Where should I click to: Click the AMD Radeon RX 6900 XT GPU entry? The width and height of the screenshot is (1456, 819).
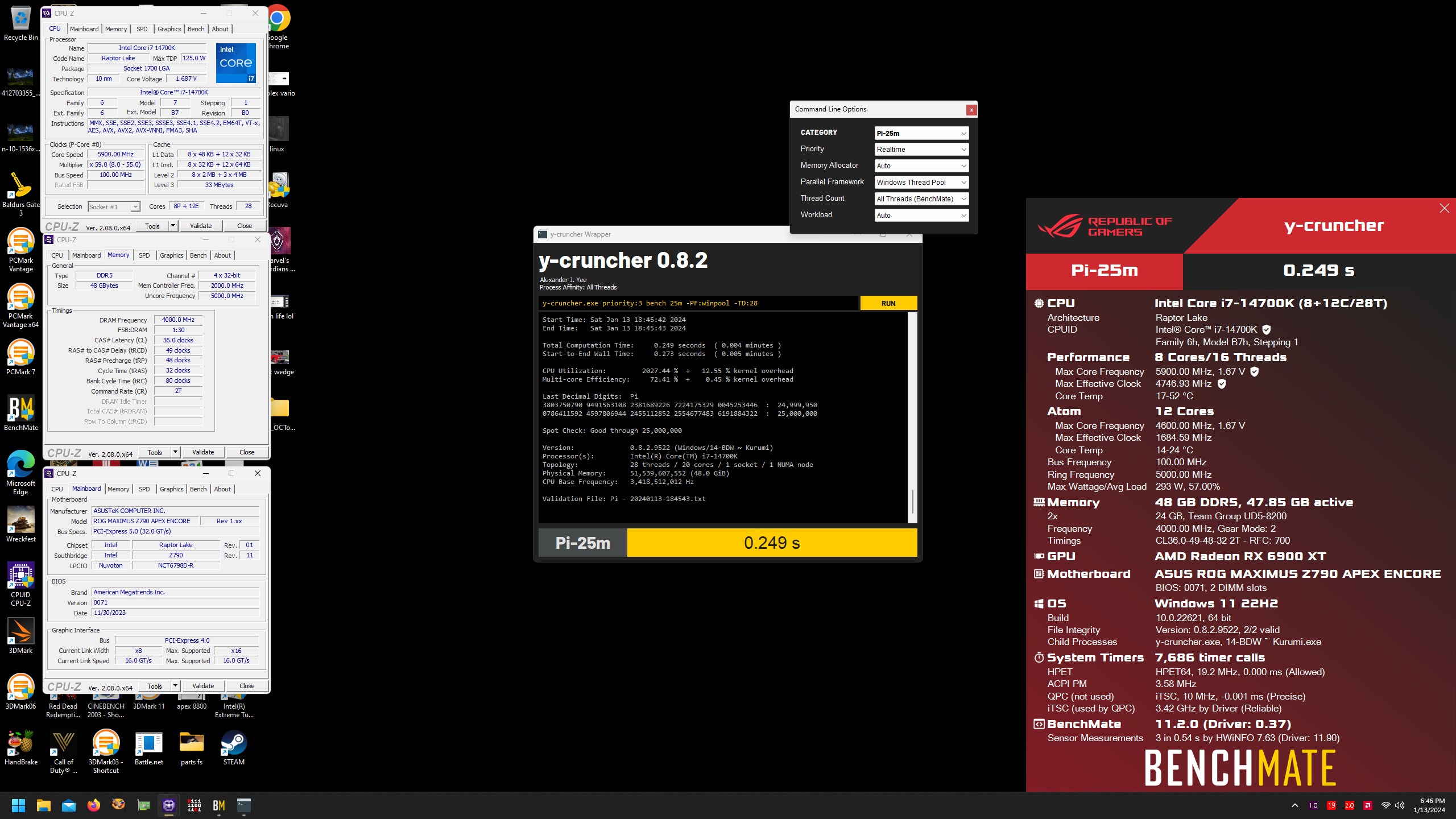(1240, 556)
